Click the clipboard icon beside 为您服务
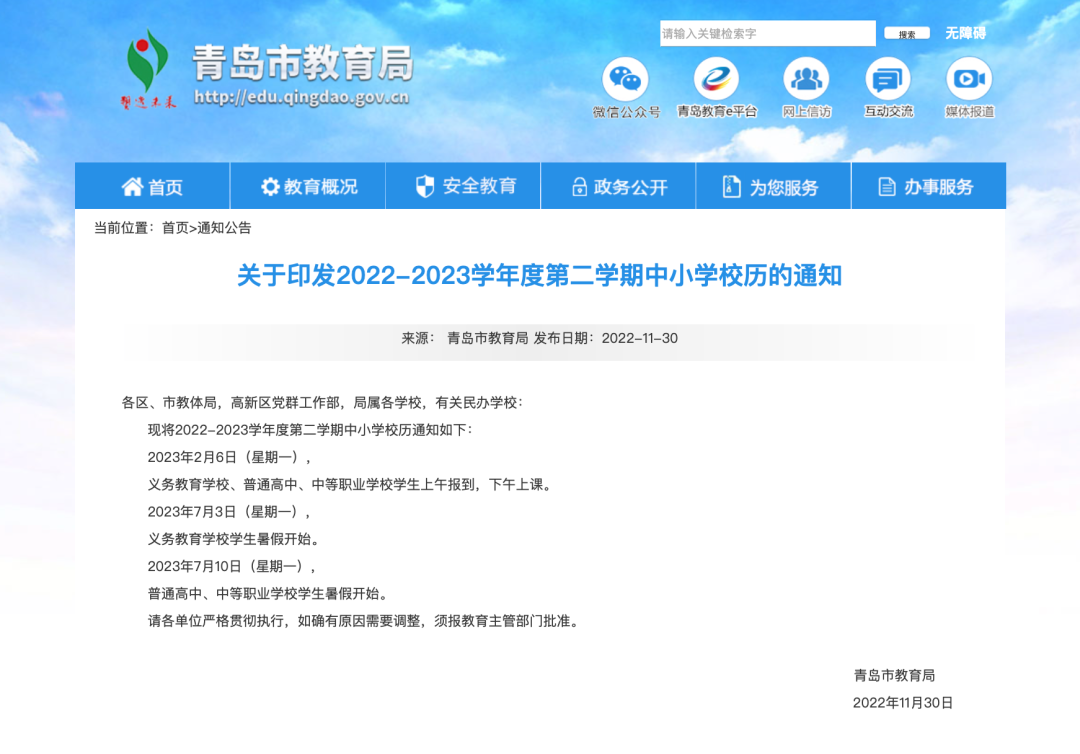Screen dimensions: 1080x754 coord(731,186)
